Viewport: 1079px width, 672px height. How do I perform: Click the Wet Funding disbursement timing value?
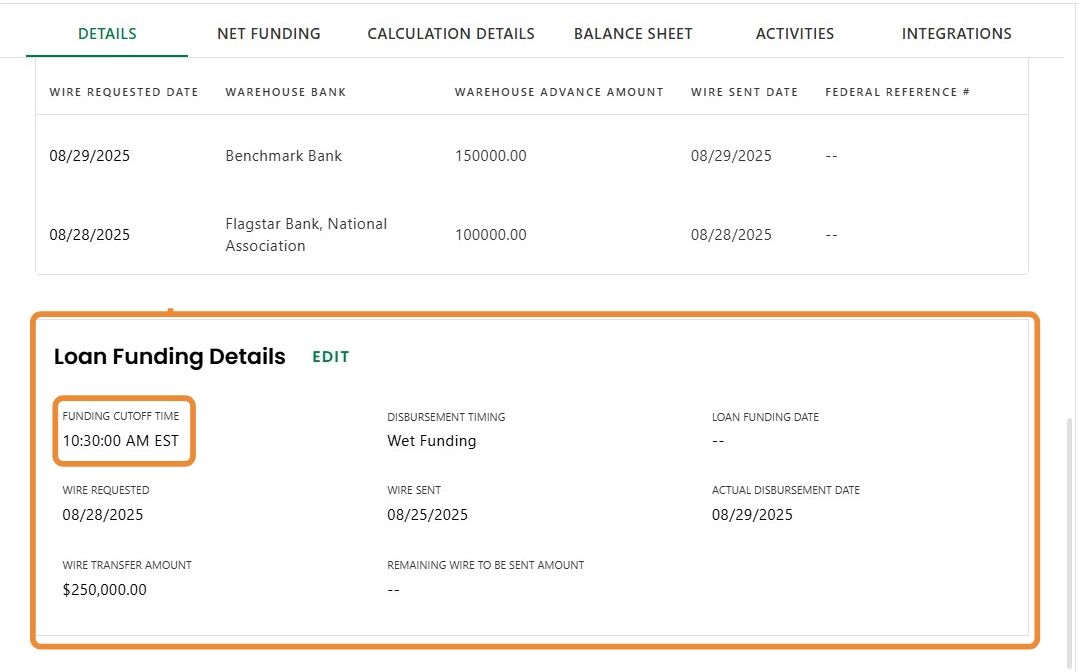431,441
